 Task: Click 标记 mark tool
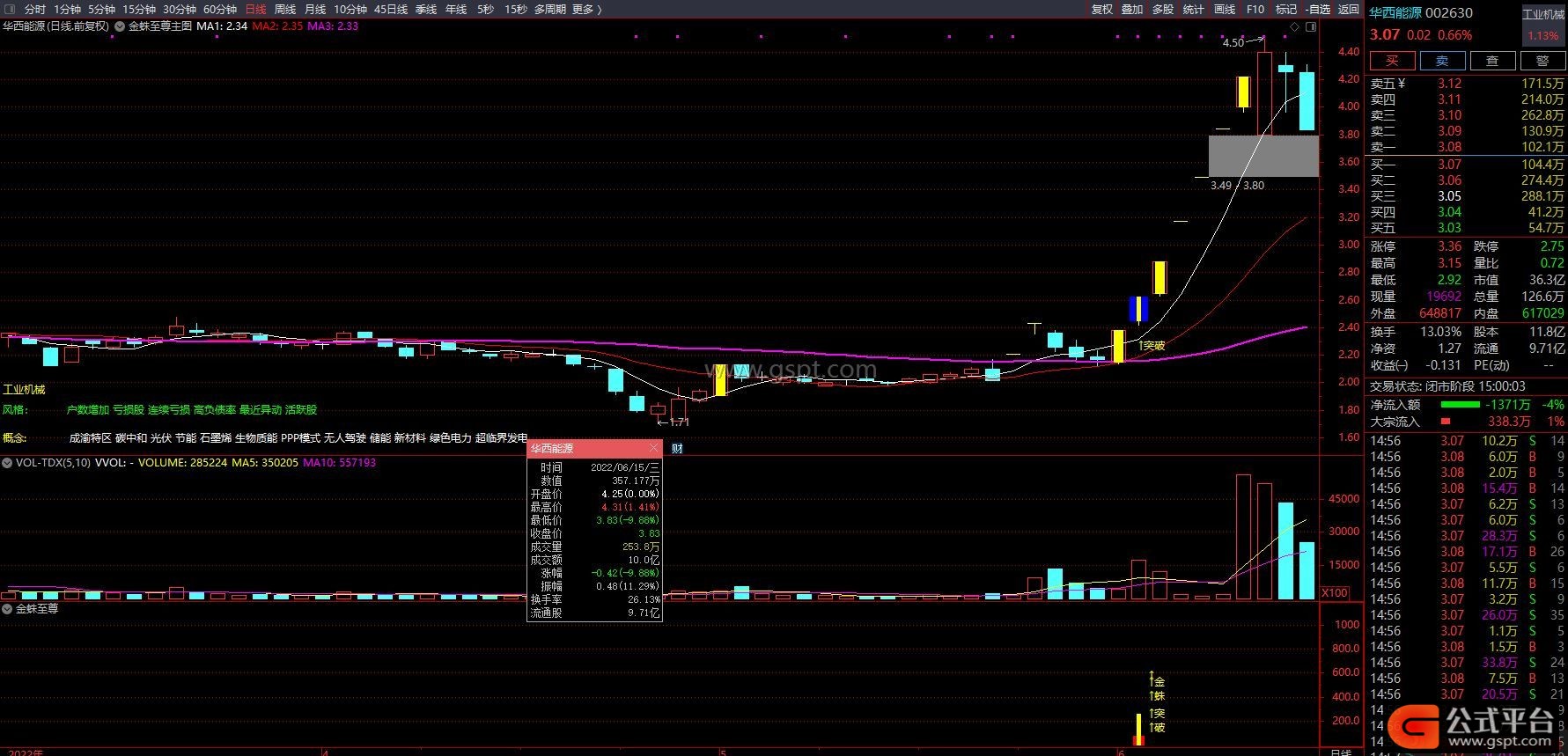pos(1286,9)
